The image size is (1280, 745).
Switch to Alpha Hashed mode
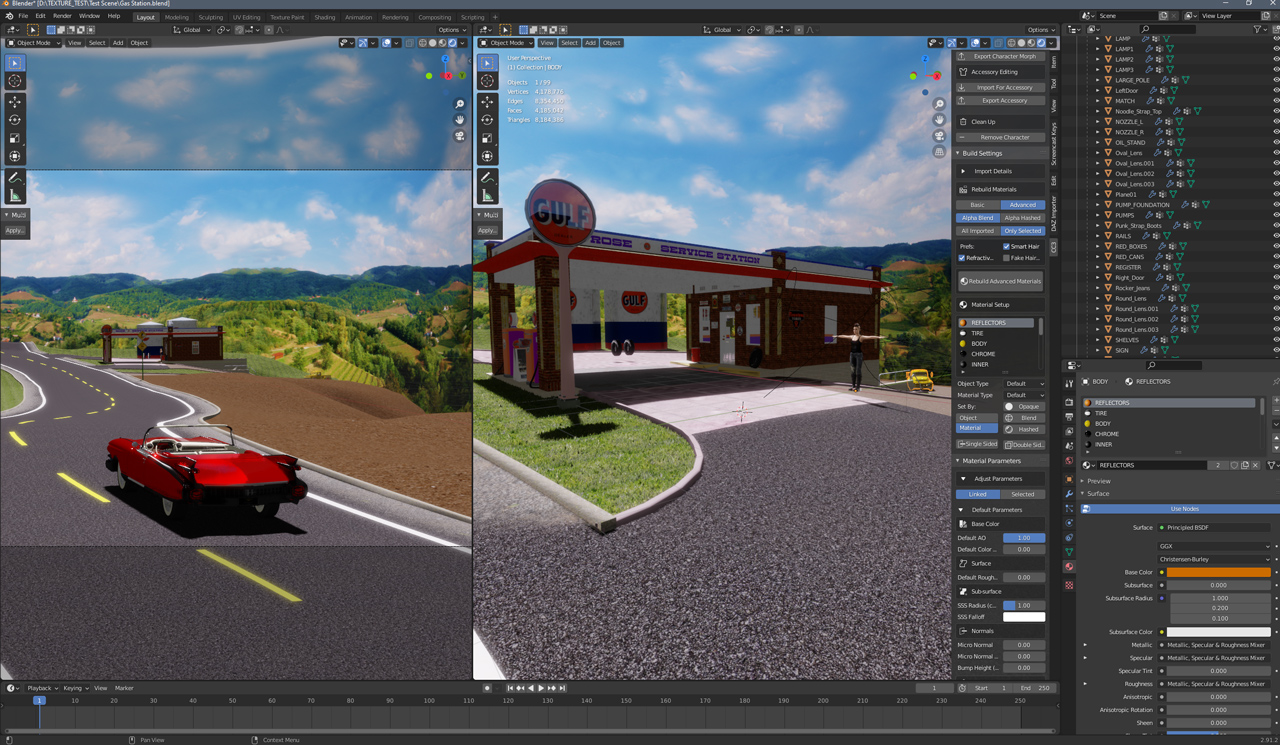[x=1022, y=218]
